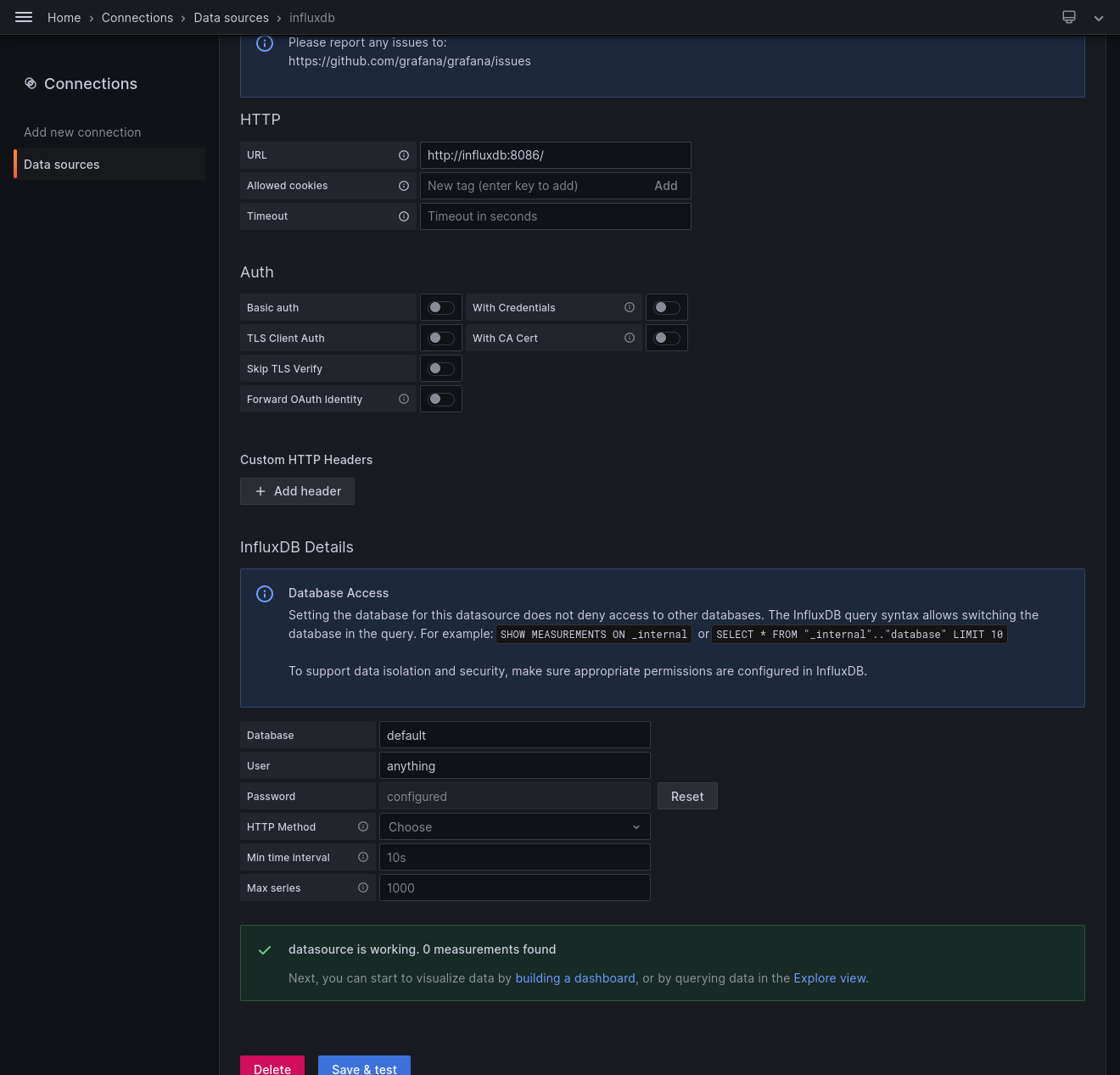Click the Max series field
The image size is (1120, 1075).
point(515,887)
